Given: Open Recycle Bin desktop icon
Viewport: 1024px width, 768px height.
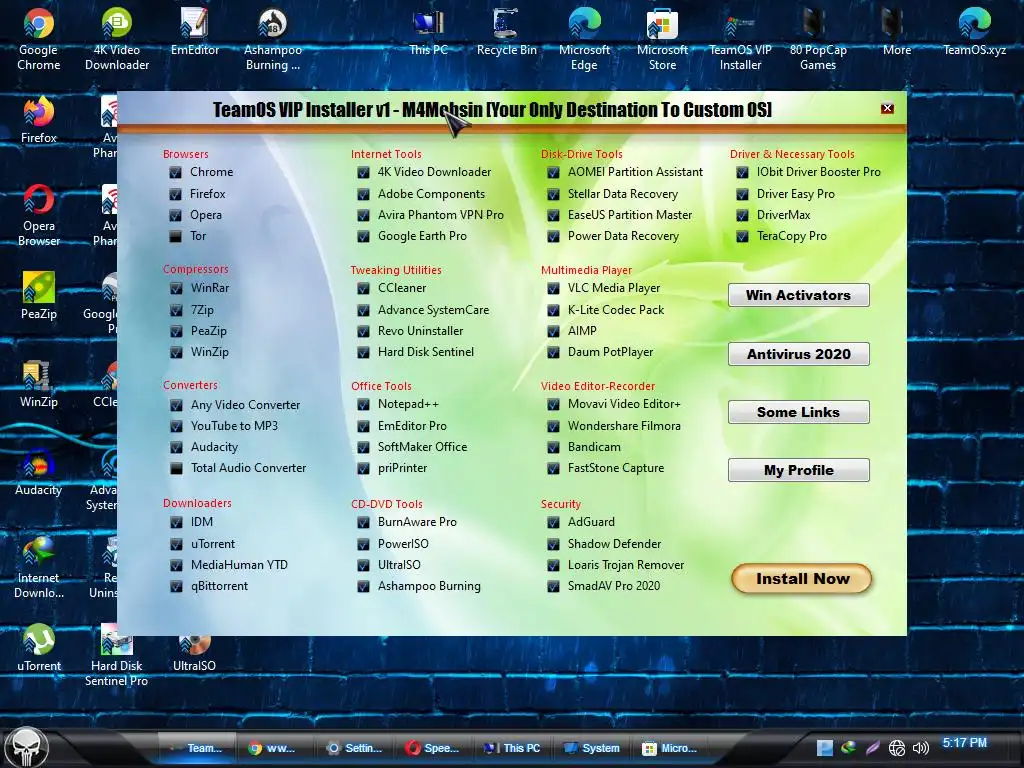Looking at the screenshot, I should coord(506,33).
